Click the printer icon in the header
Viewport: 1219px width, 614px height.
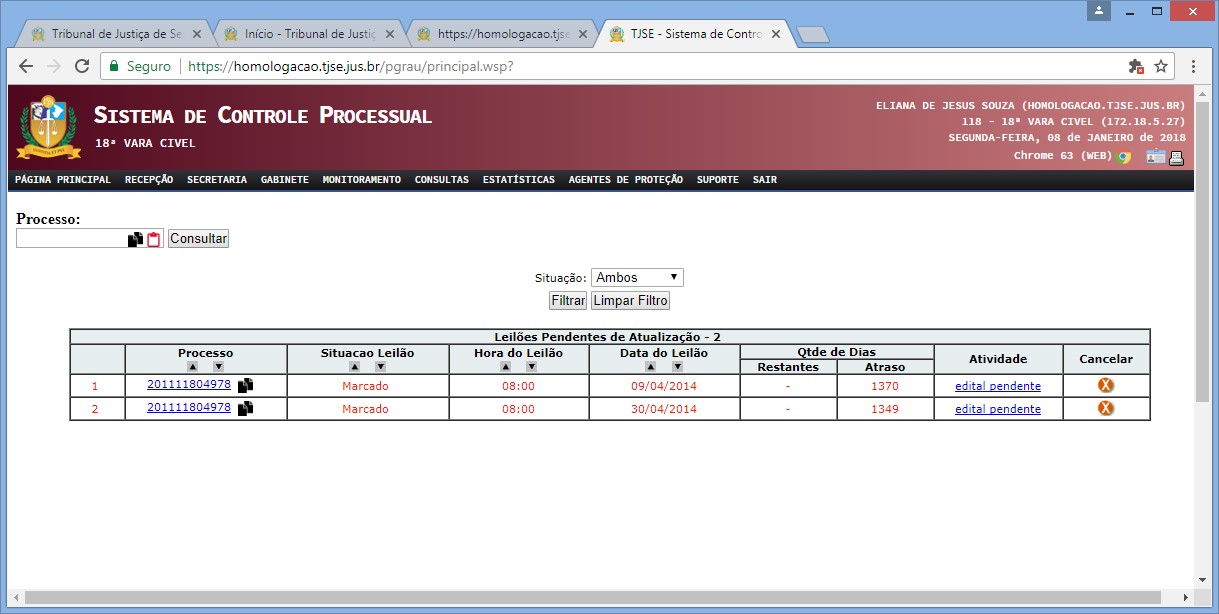1177,157
